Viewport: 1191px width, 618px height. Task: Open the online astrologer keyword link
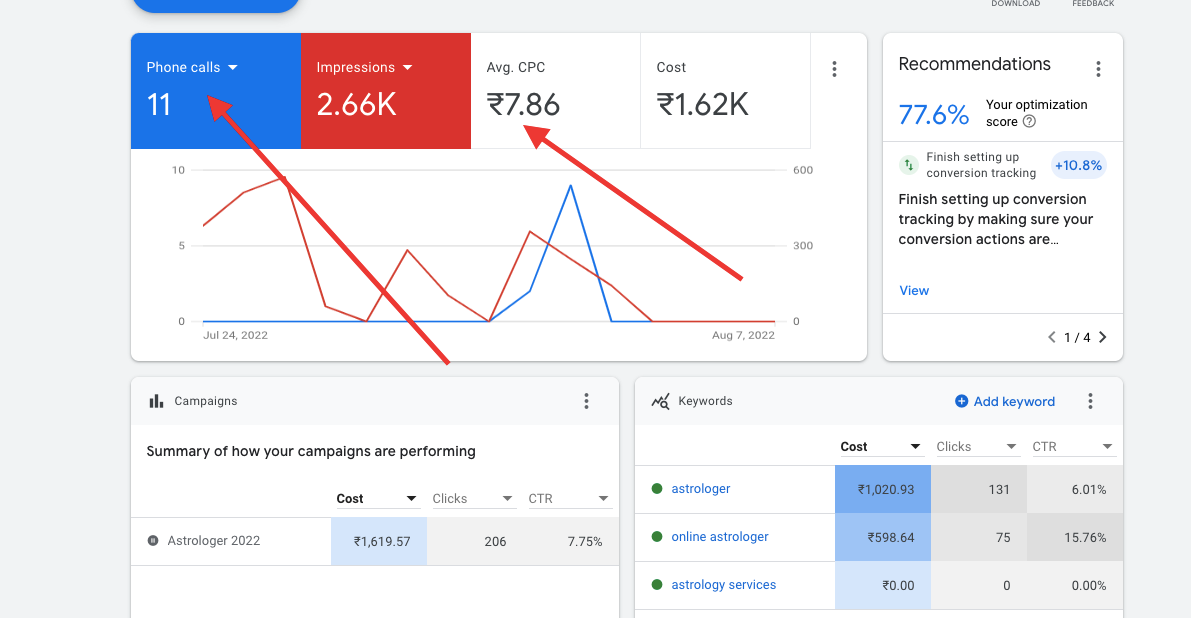pyautogui.click(x=719, y=537)
